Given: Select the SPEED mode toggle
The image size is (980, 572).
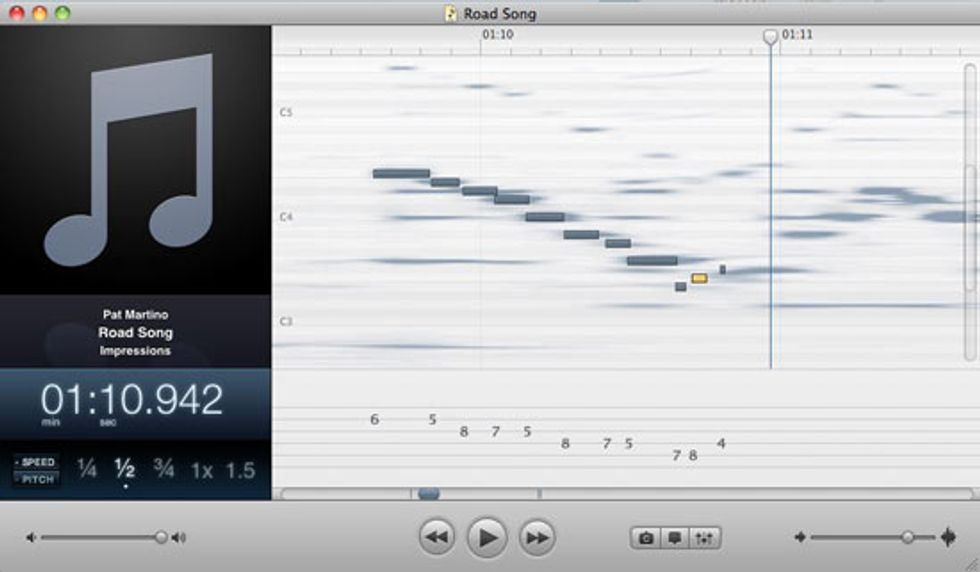Looking at the screenshot, I should click(x=37, y=462).
